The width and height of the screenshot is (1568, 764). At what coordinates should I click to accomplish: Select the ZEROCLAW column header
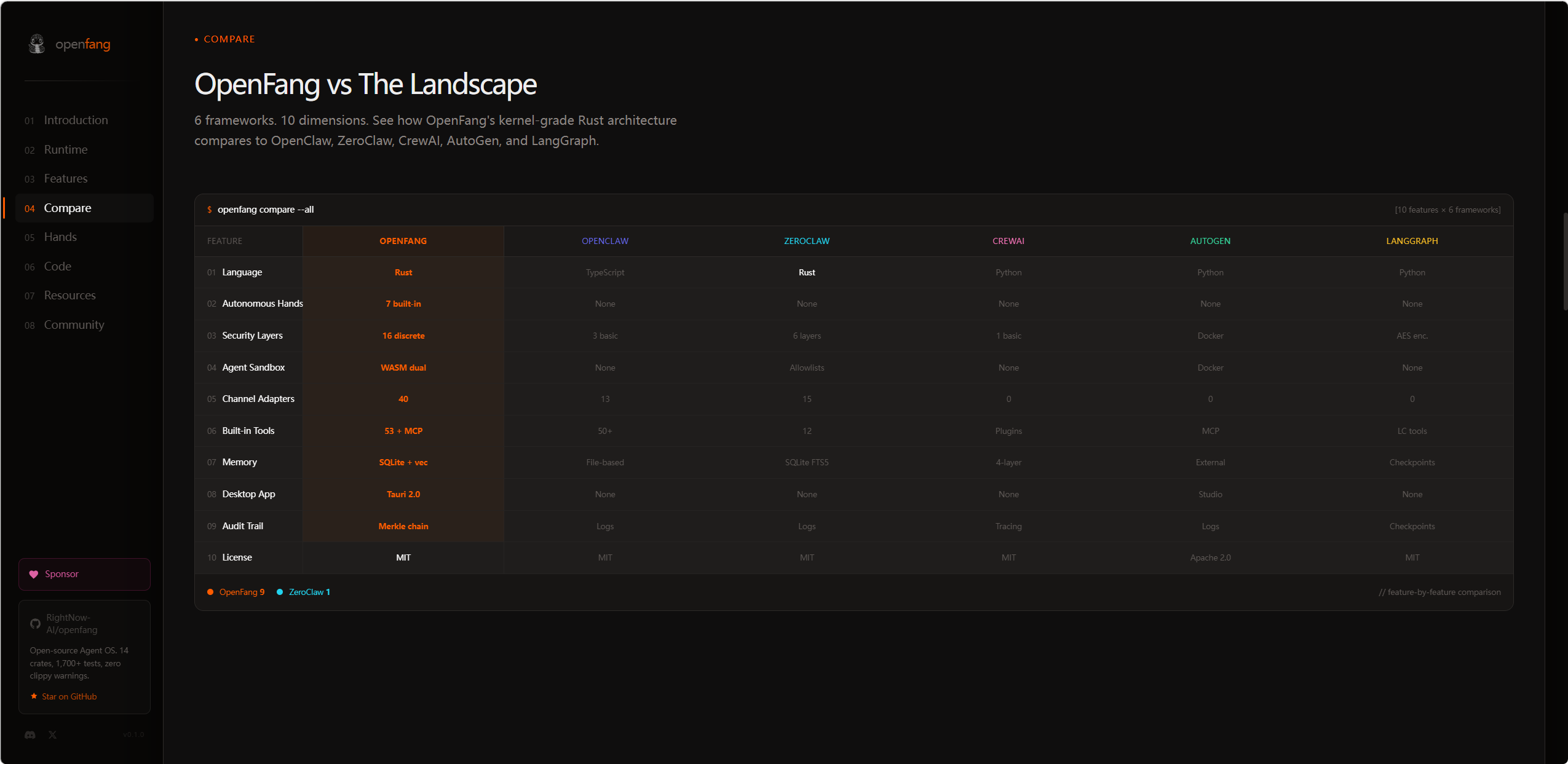tap(807, 241)
